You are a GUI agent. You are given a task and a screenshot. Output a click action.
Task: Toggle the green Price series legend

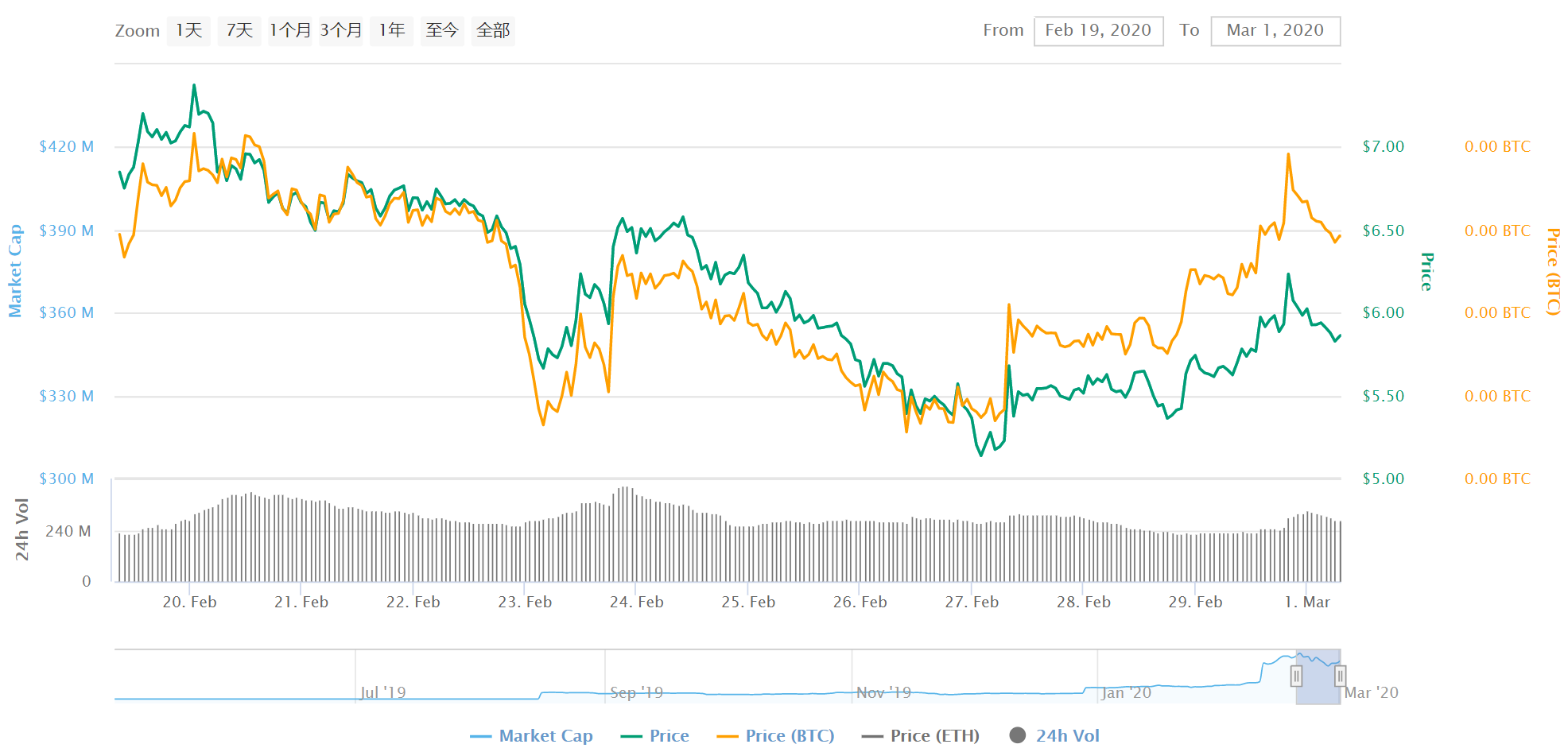(654, 736)
